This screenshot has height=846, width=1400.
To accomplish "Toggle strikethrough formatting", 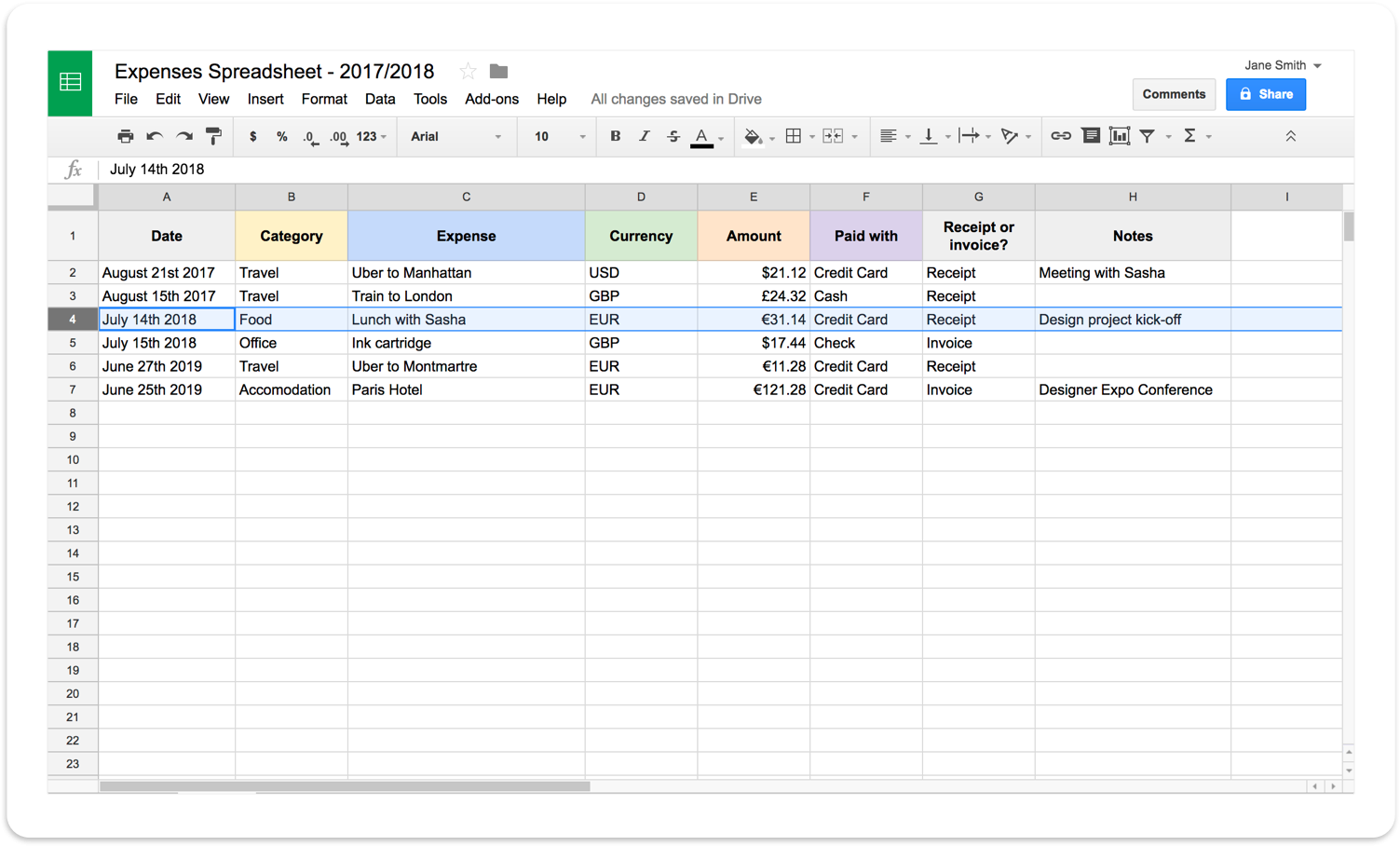I will (673, 136).
